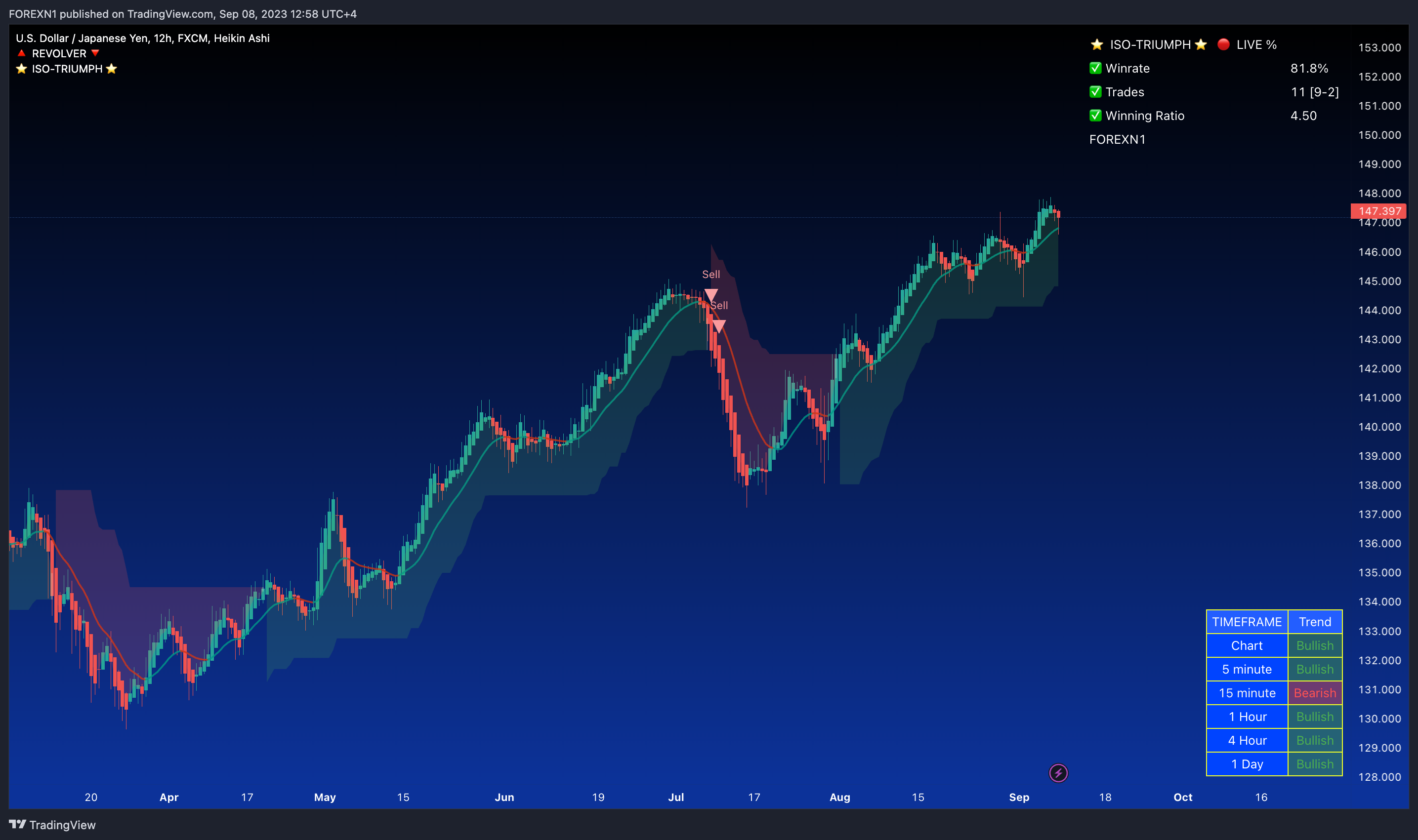Click the Apr label on time axis
This screenshot has height=840, width=1418.
169,797
